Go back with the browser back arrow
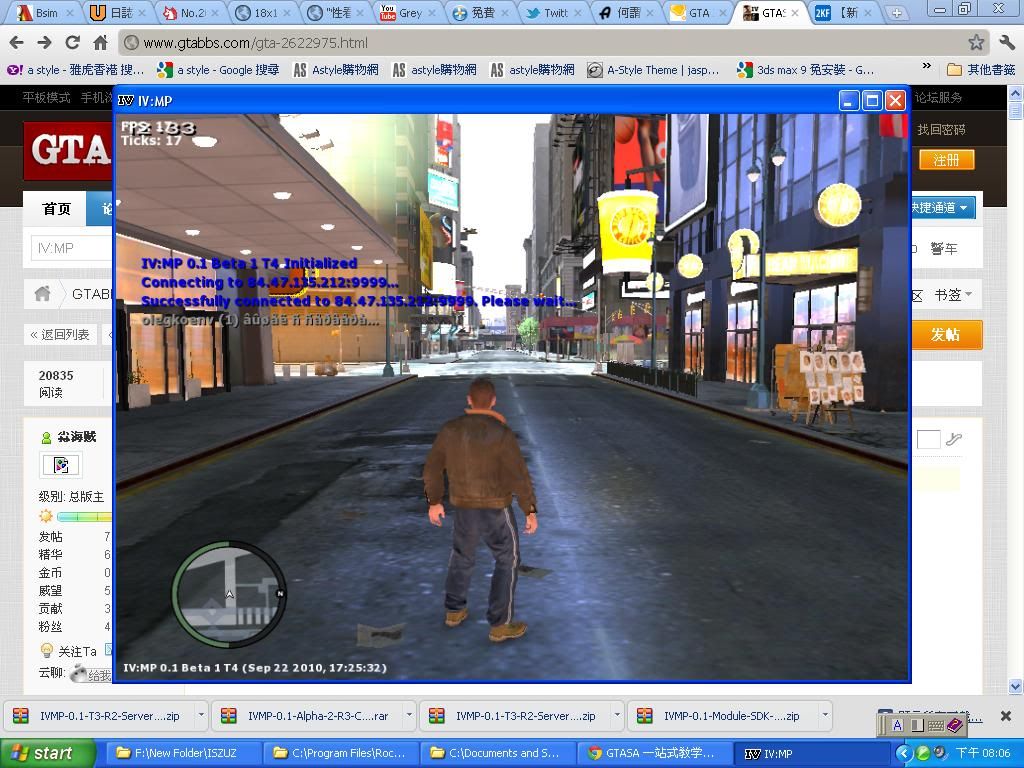 16,43
